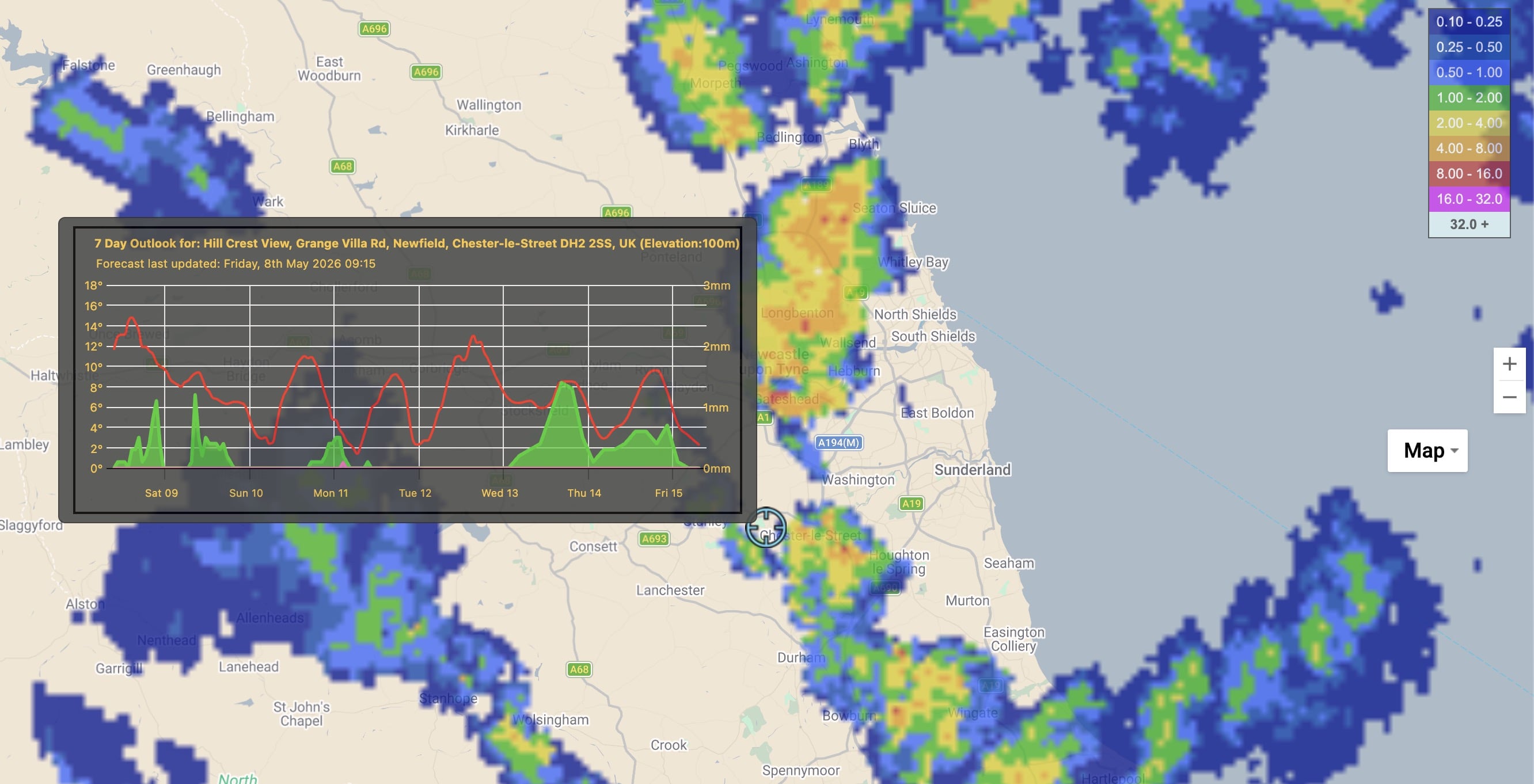
Task: Click the zoom out minus button
Action: coord(1509,397)
